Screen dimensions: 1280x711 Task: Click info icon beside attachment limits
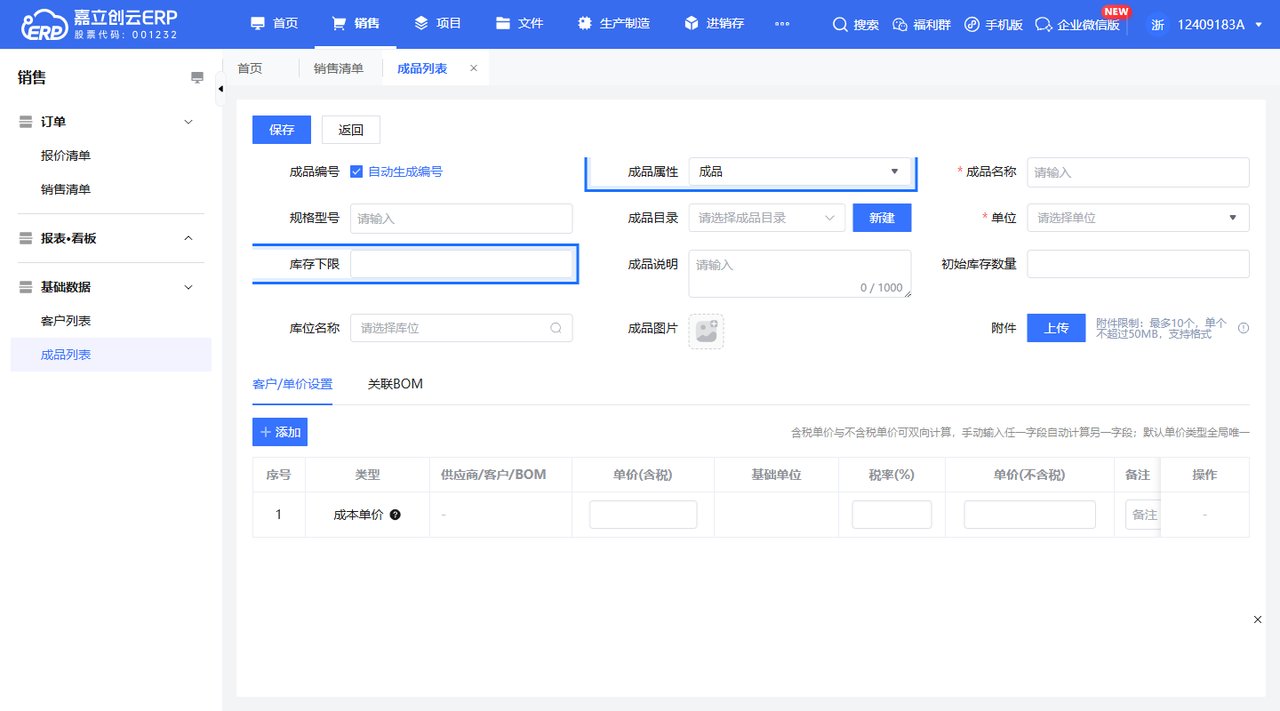(x=1244, y=328)
